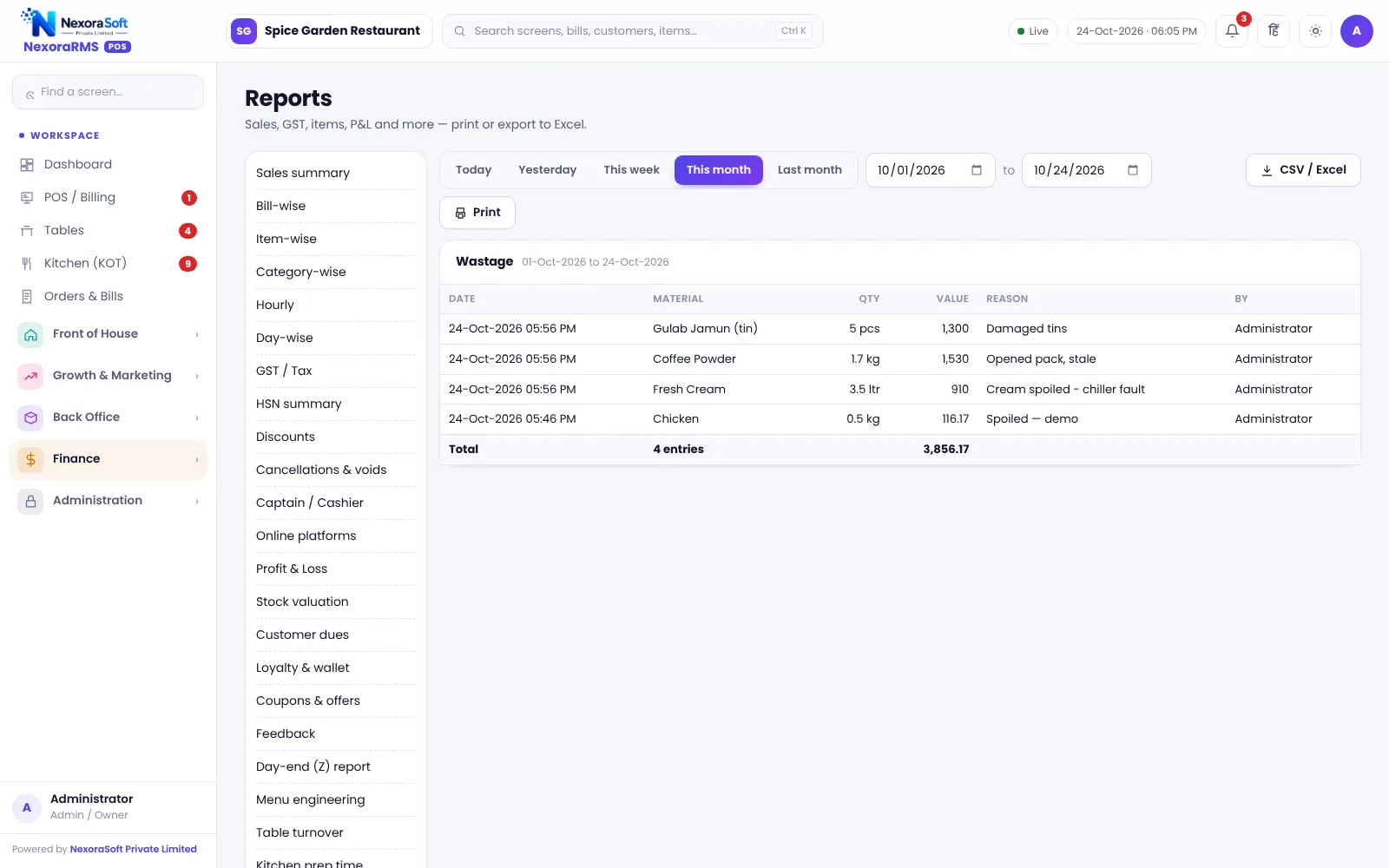Select the This week date range tab
The image size is (1389, 868).
631,170
